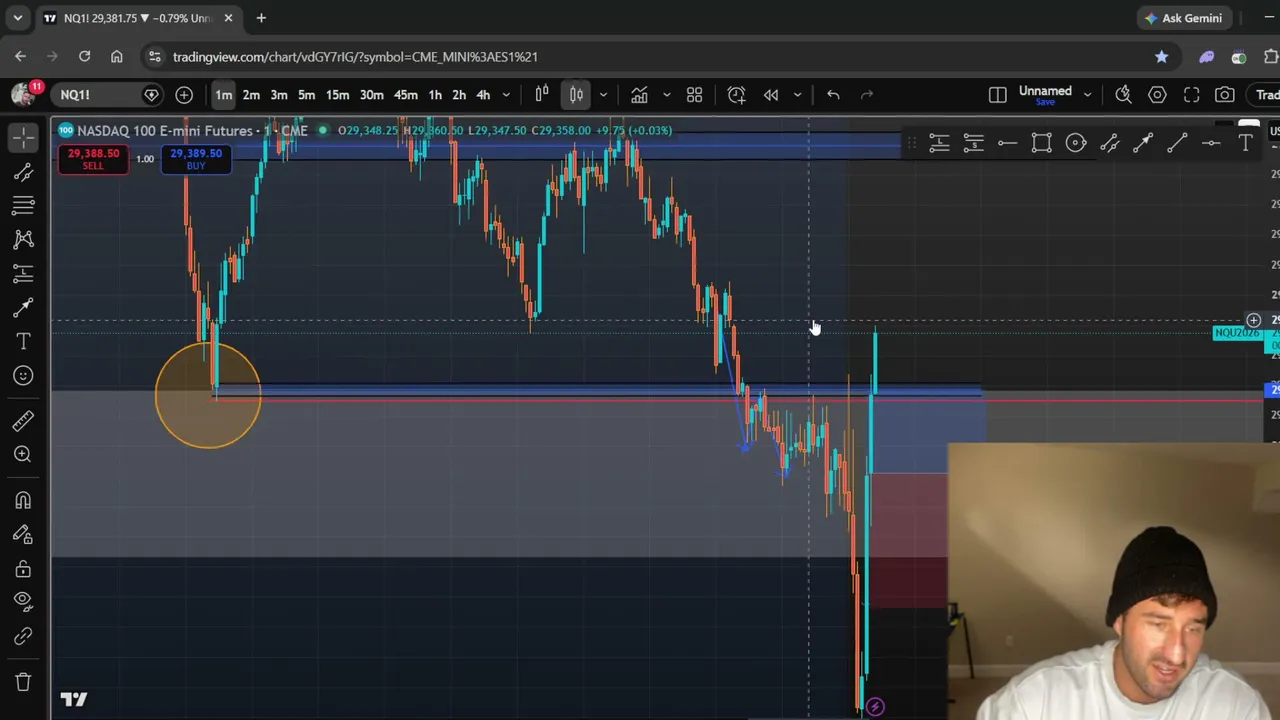
Task: Open chart settings hexagon icon
Action: (x=1157, y=95)
